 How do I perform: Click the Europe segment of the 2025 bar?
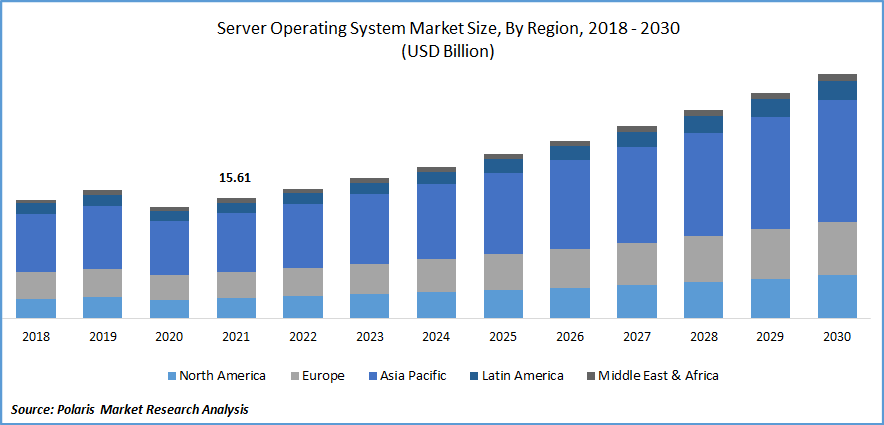503,272
